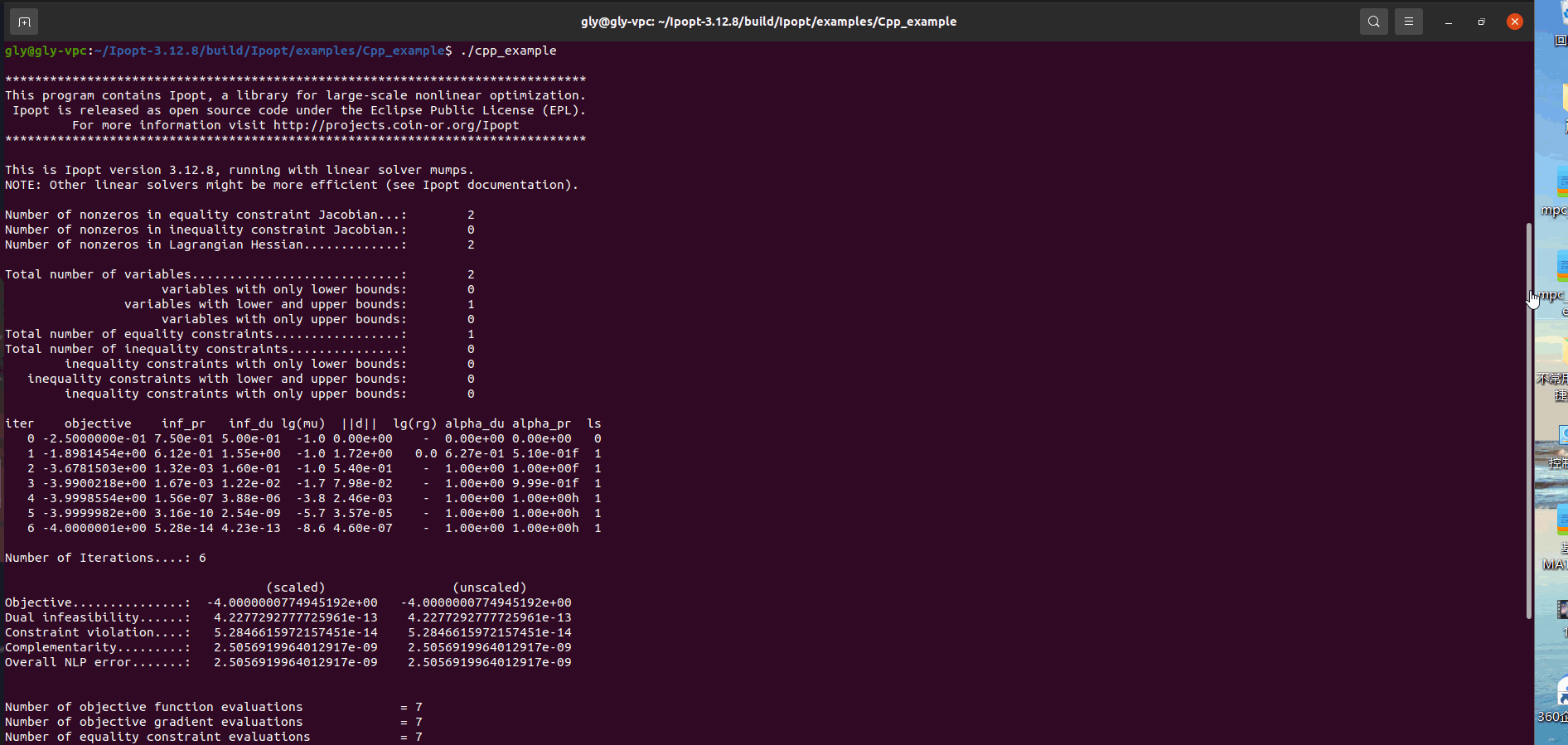Viewport: 1568px width, 745px height.
Task: Click 'nonzeros in equality constraint Jacobian' line
Action: [x=240, y=215]
